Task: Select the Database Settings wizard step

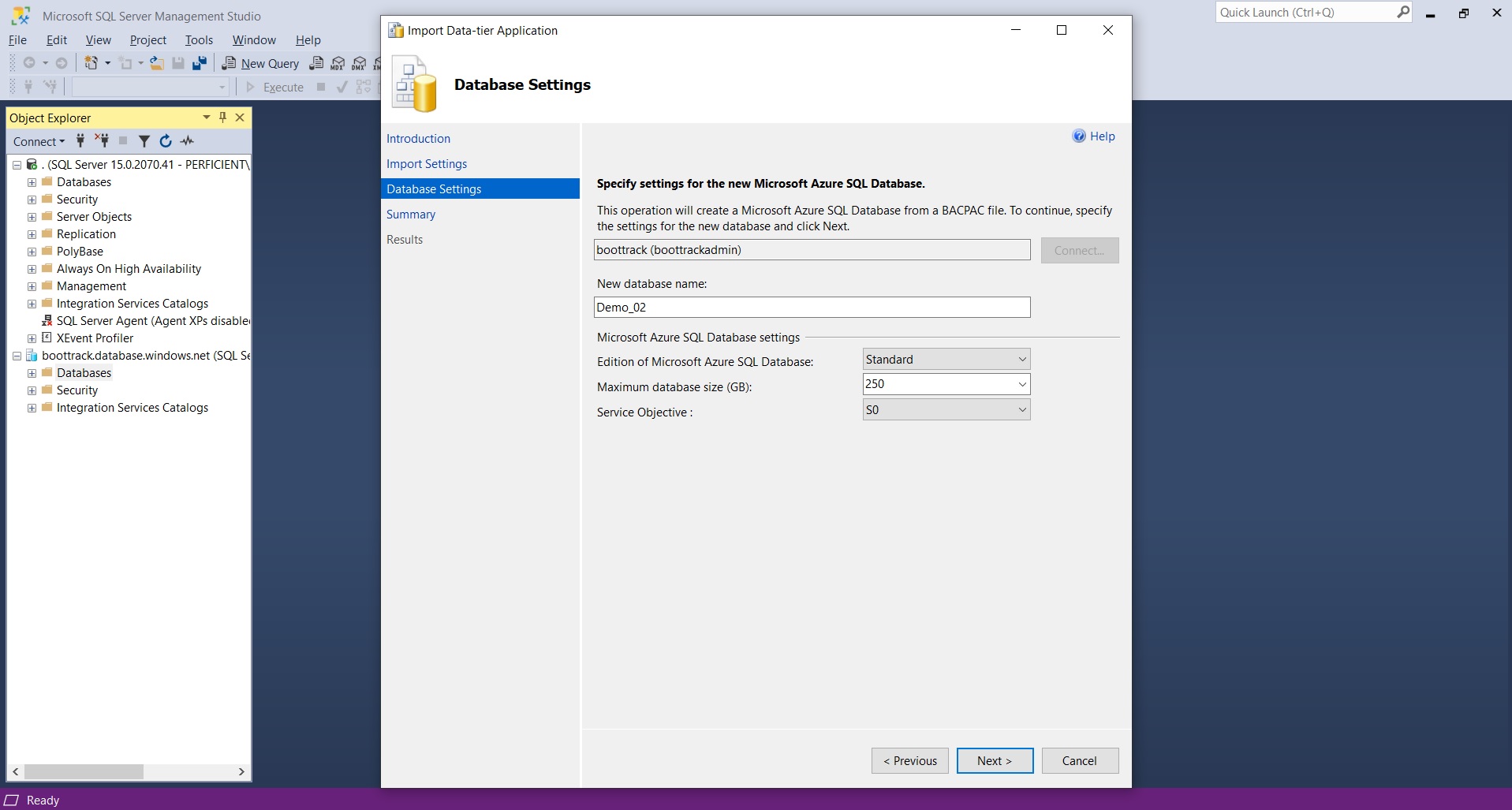Action: [x=480, y=189]
